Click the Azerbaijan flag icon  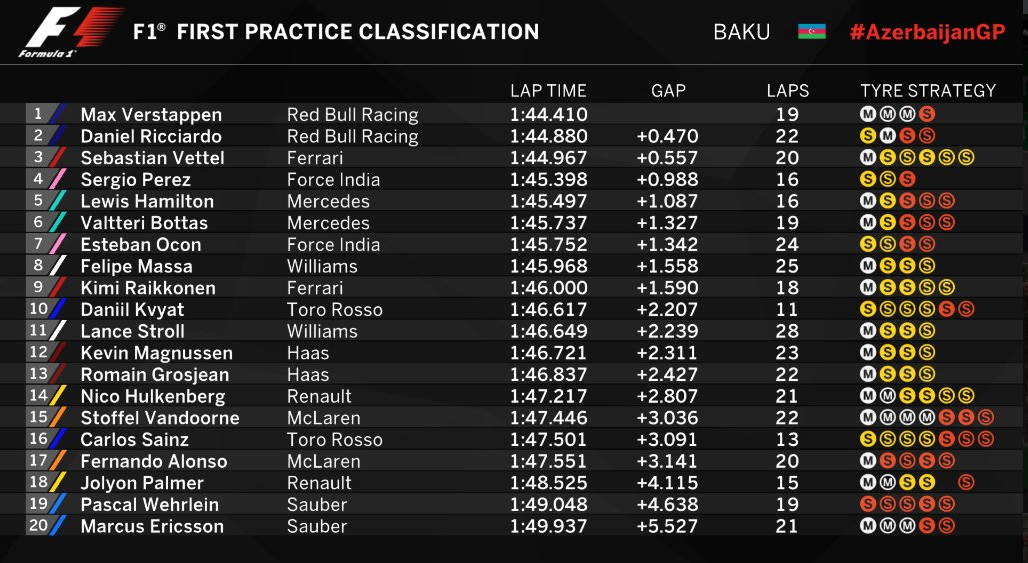(x=812, y=31)
